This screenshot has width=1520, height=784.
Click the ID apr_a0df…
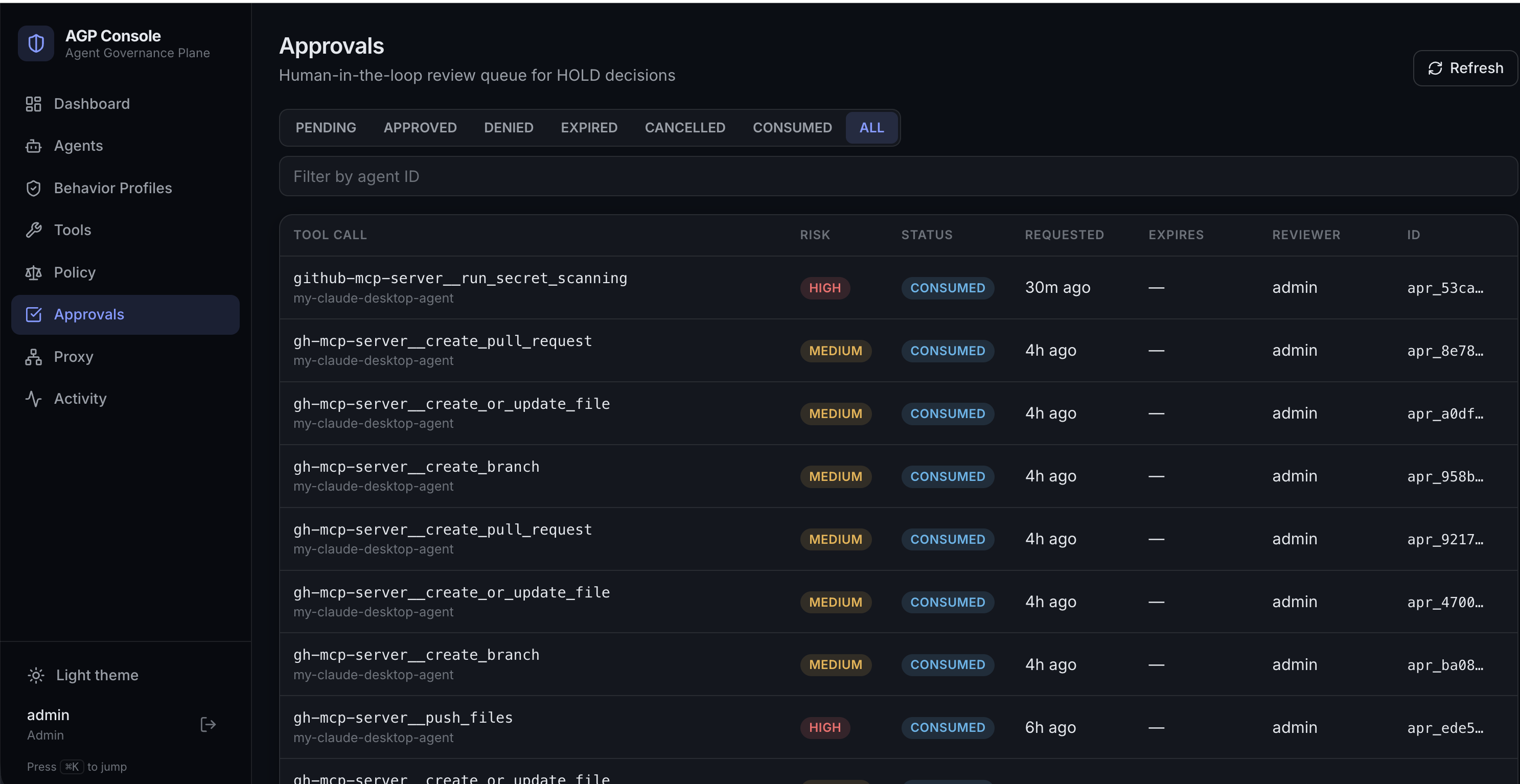pyautogui.click(x=1445, y=413)
